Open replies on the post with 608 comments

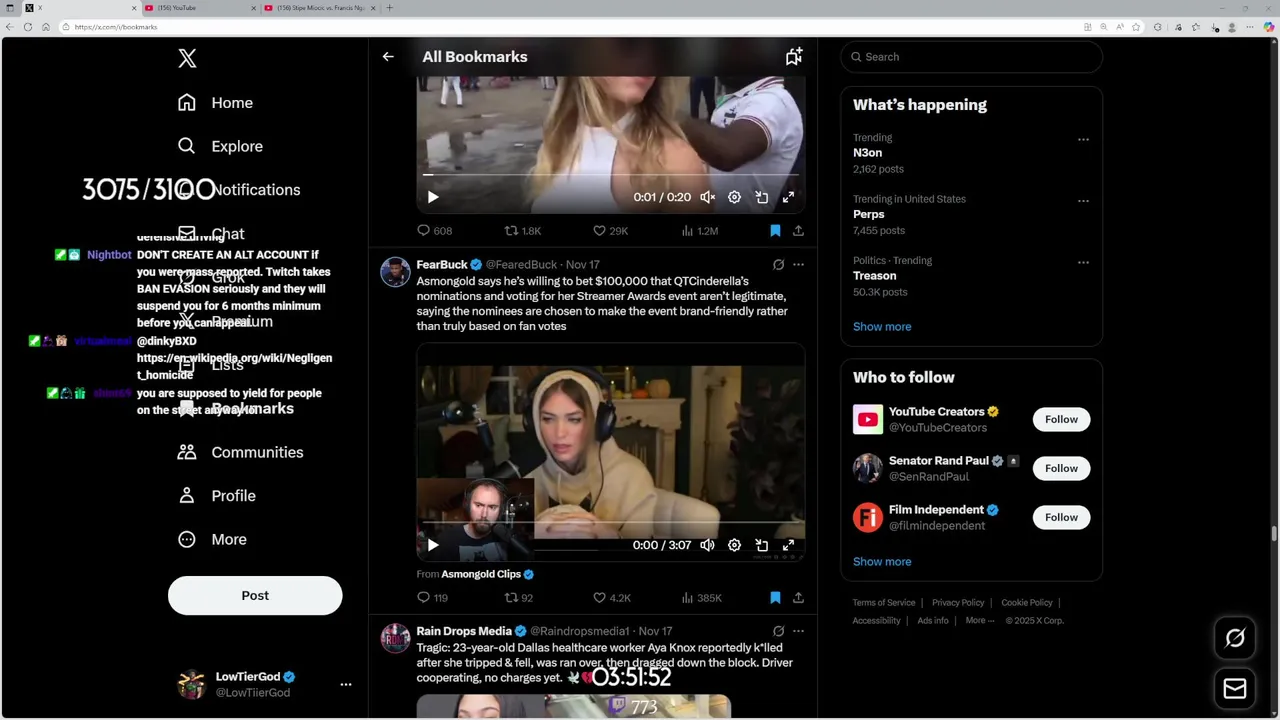coord(434,231)
